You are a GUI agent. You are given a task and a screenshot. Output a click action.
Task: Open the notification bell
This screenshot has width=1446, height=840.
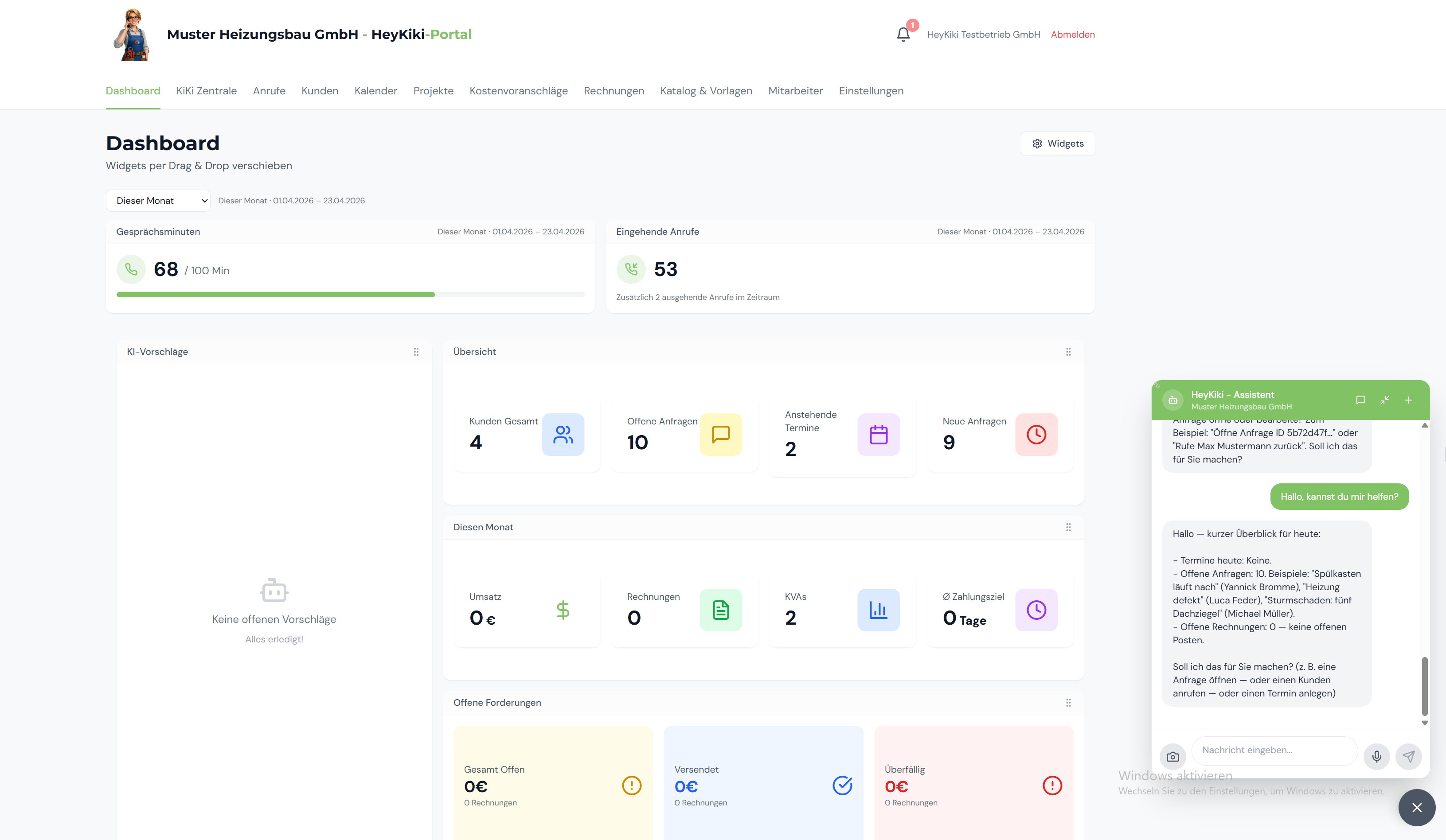(903, 35)
